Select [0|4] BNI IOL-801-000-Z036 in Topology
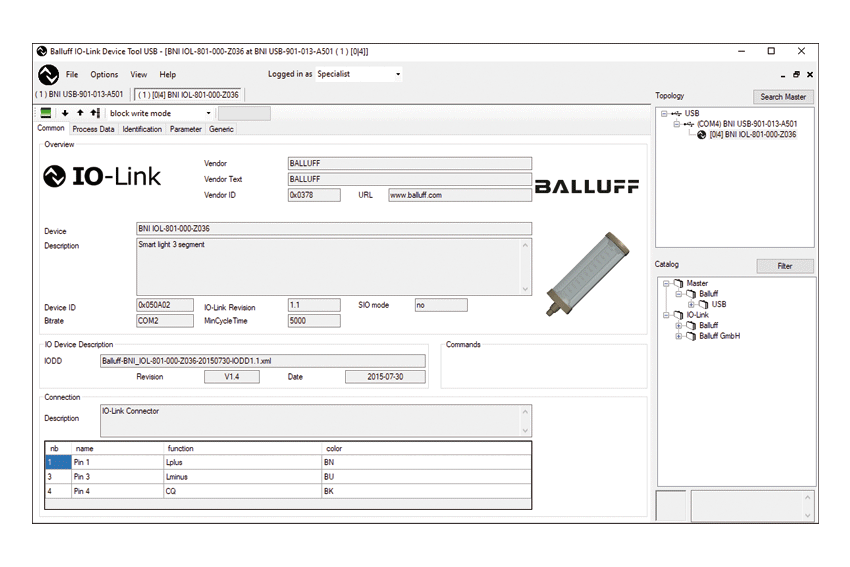 tap(752, 134)
